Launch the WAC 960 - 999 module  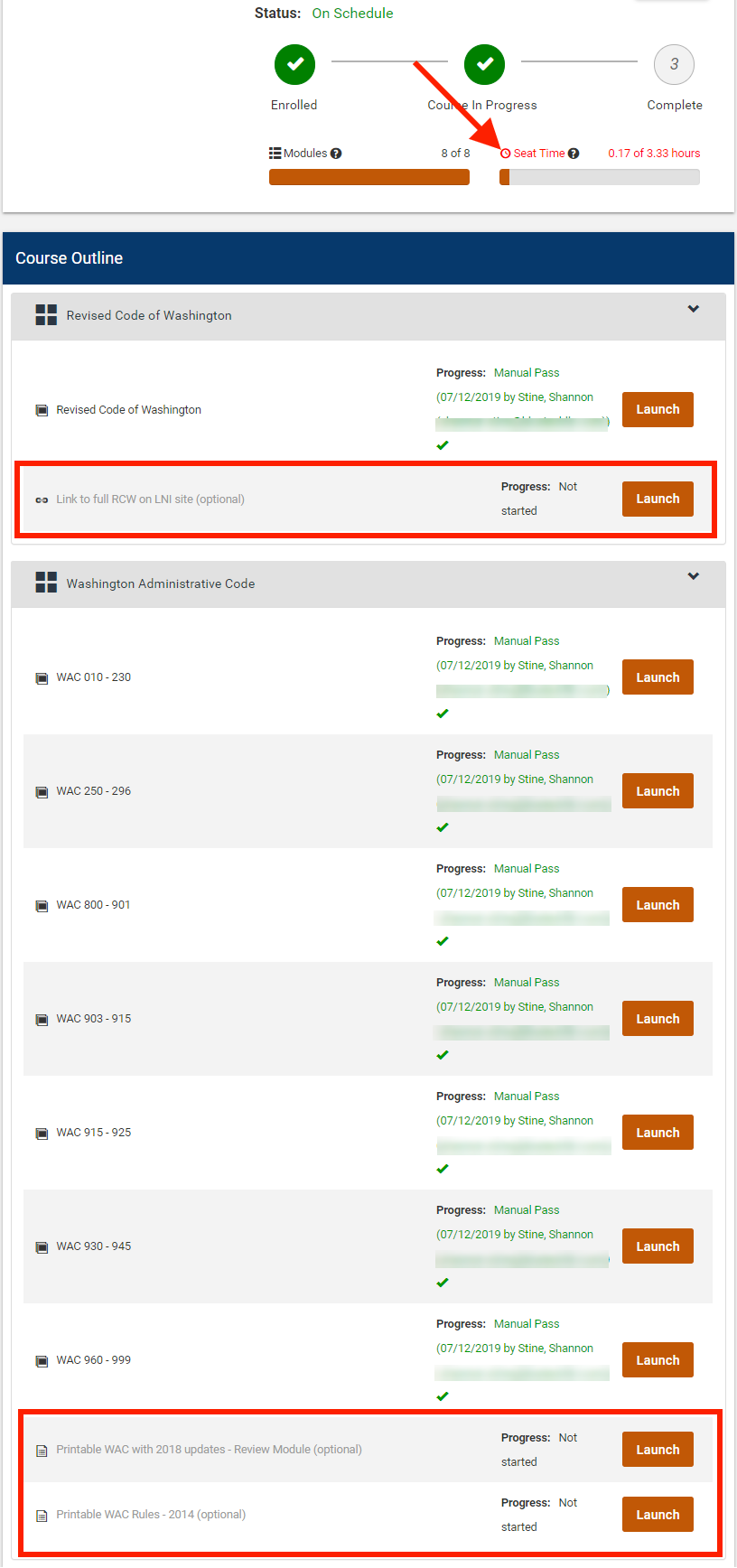coord(658,1360)
